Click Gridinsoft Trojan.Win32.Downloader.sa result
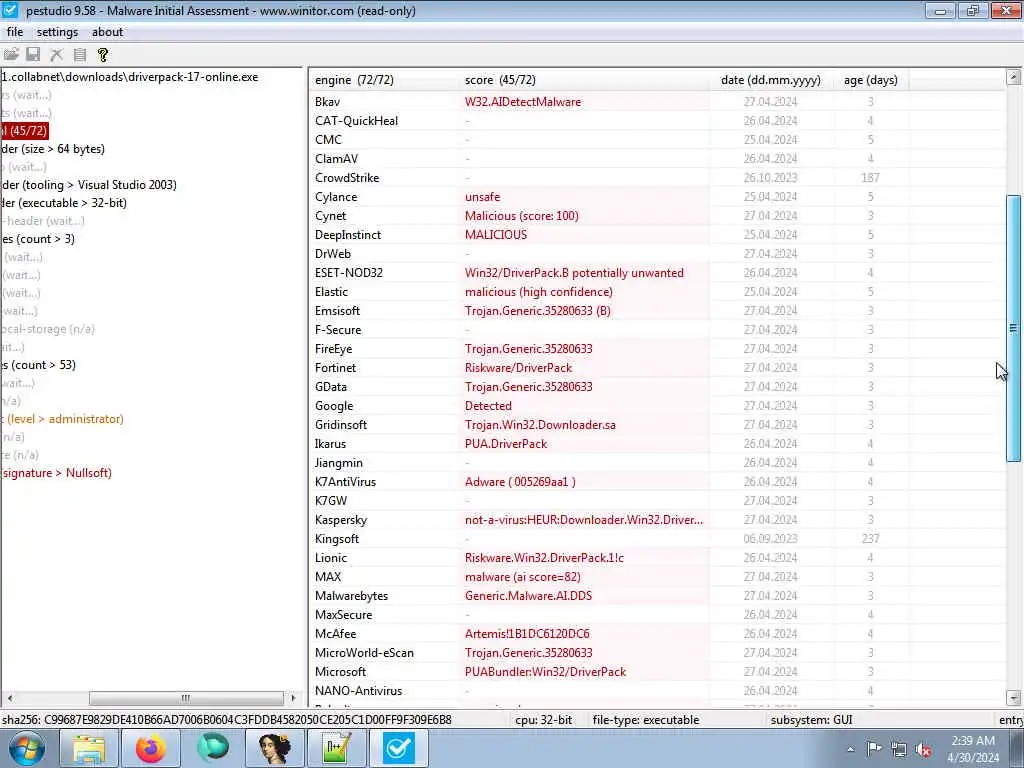This screenshot has width=1024, height=768. (540, 424)
